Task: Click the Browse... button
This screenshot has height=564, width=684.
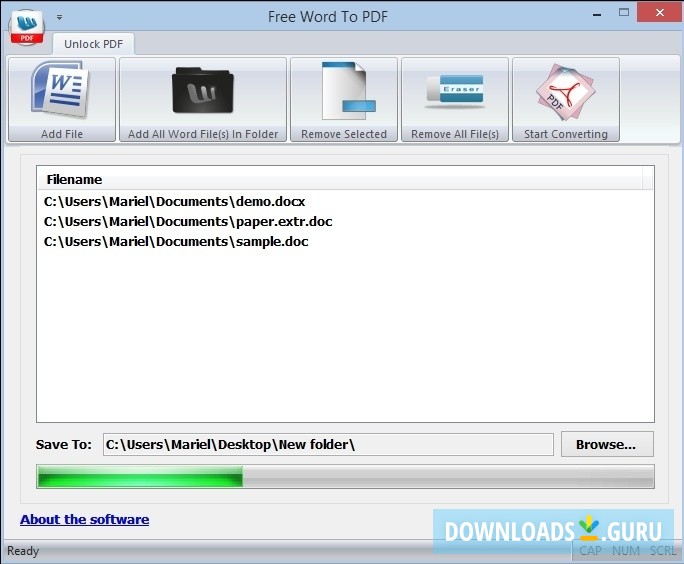Action: tap(607, 444)
